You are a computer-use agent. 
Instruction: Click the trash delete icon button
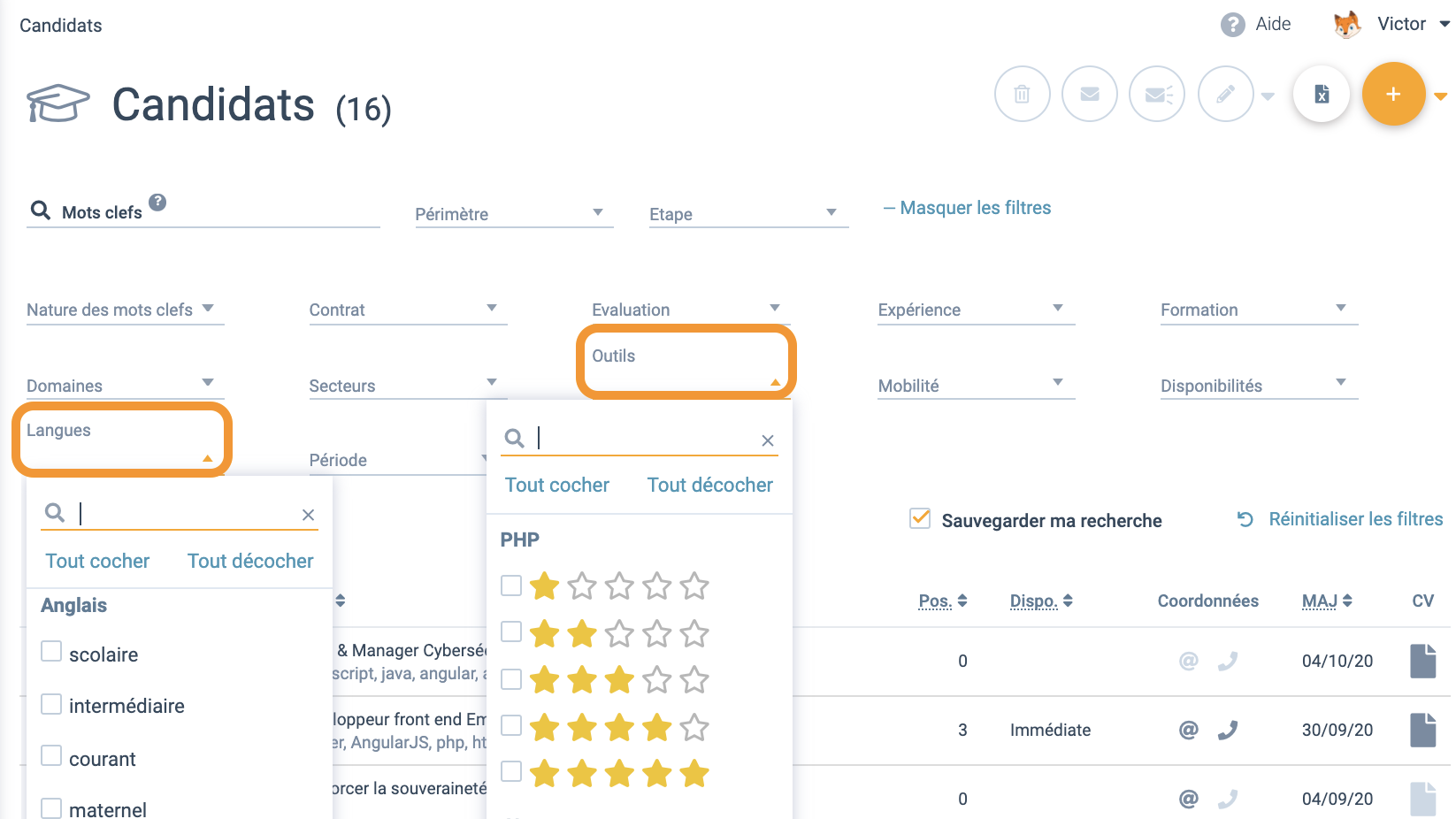point(1022,94)
